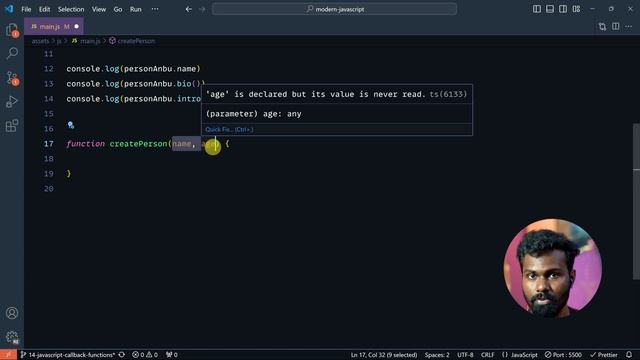Click the Quick Fix link in hover tooltip
The image size is (640, 360).
[x=229, y=129]
